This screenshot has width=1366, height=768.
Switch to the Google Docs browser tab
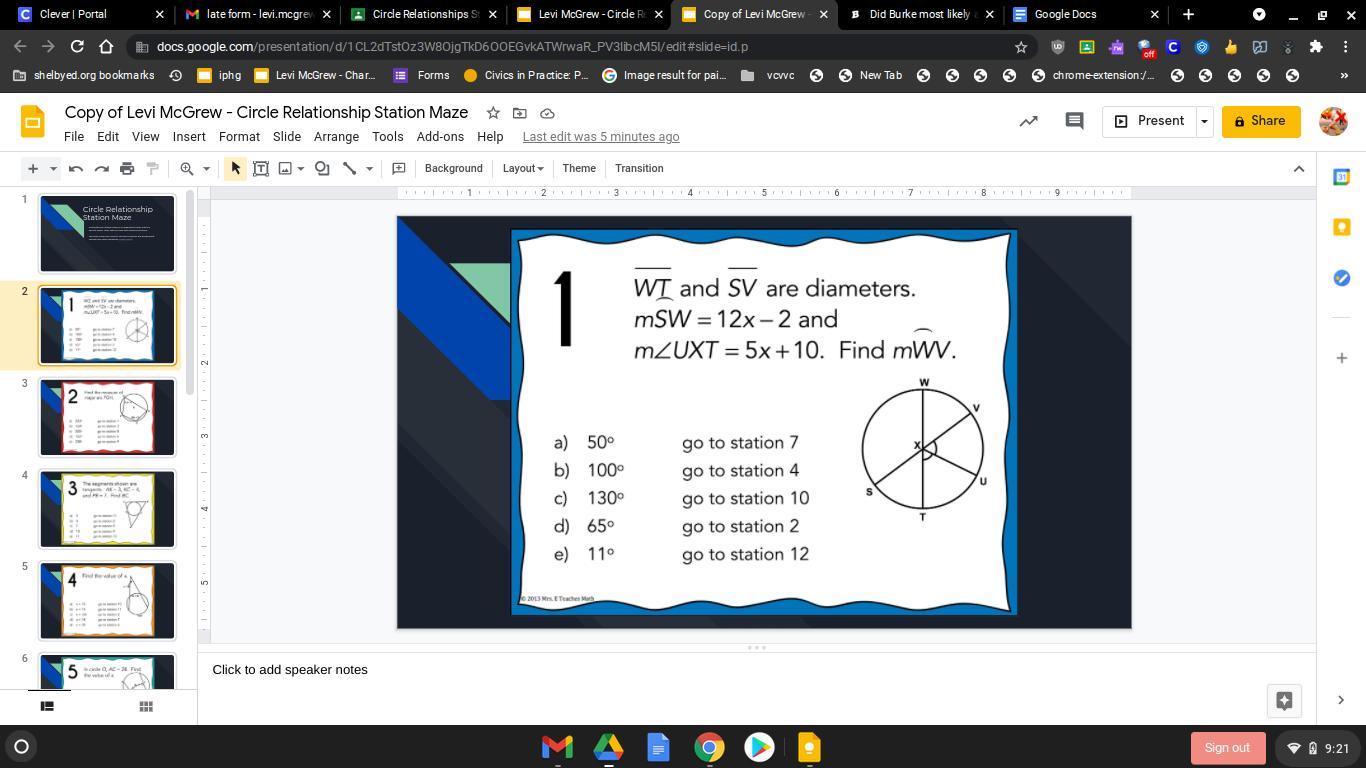pyautogui.click(x=1085, y=15)
